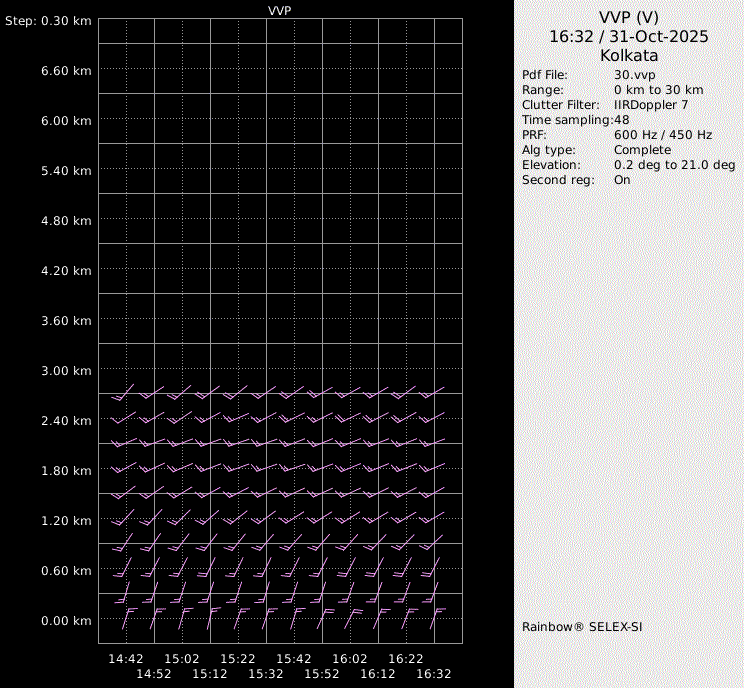The height and width of the screenshot is (688, 744).
Task: Select the 6.60 km height label
Action: tap(67, 71)
